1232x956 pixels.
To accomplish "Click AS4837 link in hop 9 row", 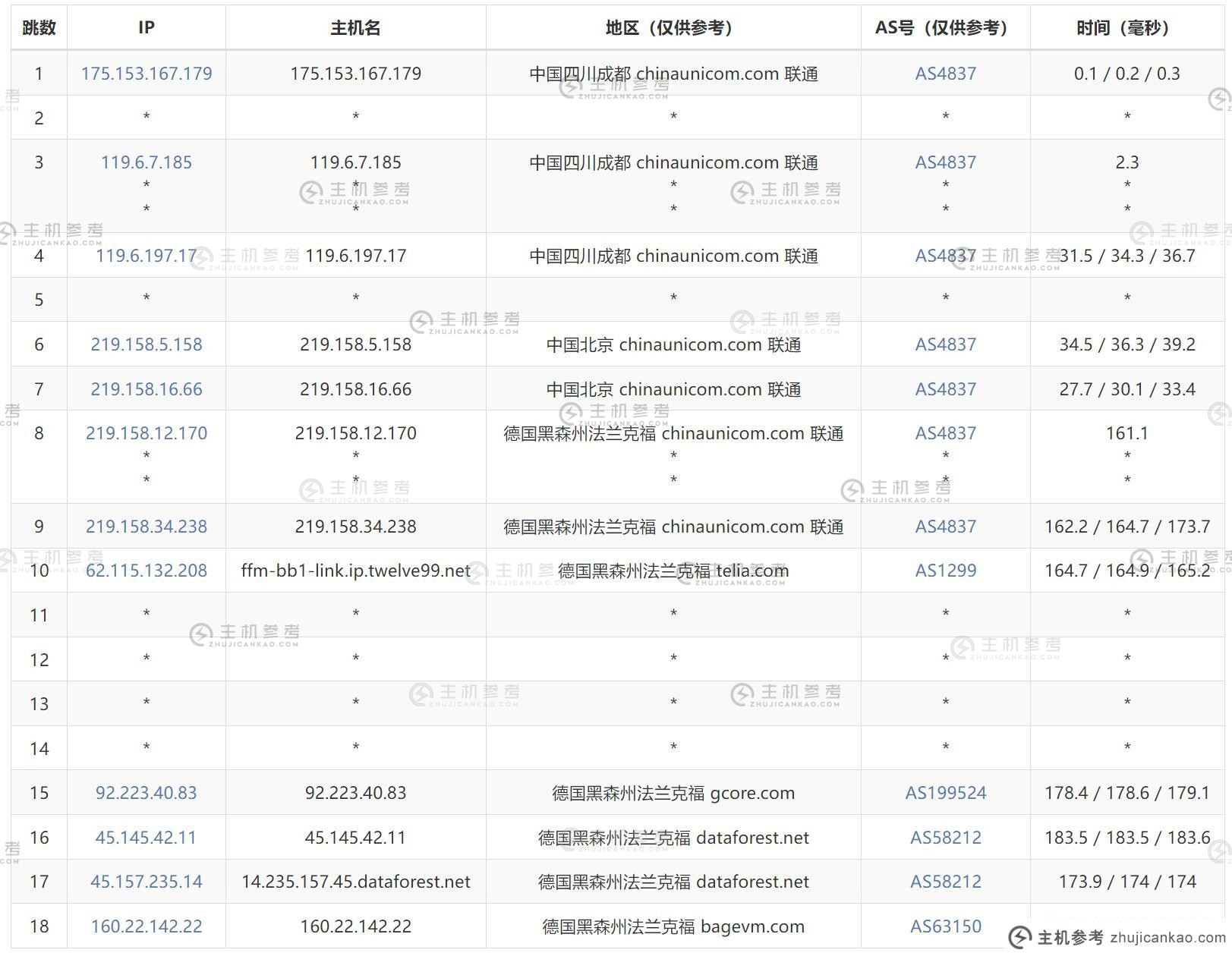I will click(946, 527).
